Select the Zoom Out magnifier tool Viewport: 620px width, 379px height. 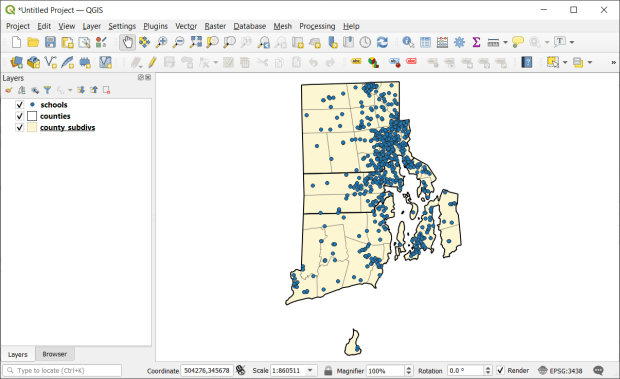click(178, 42)
